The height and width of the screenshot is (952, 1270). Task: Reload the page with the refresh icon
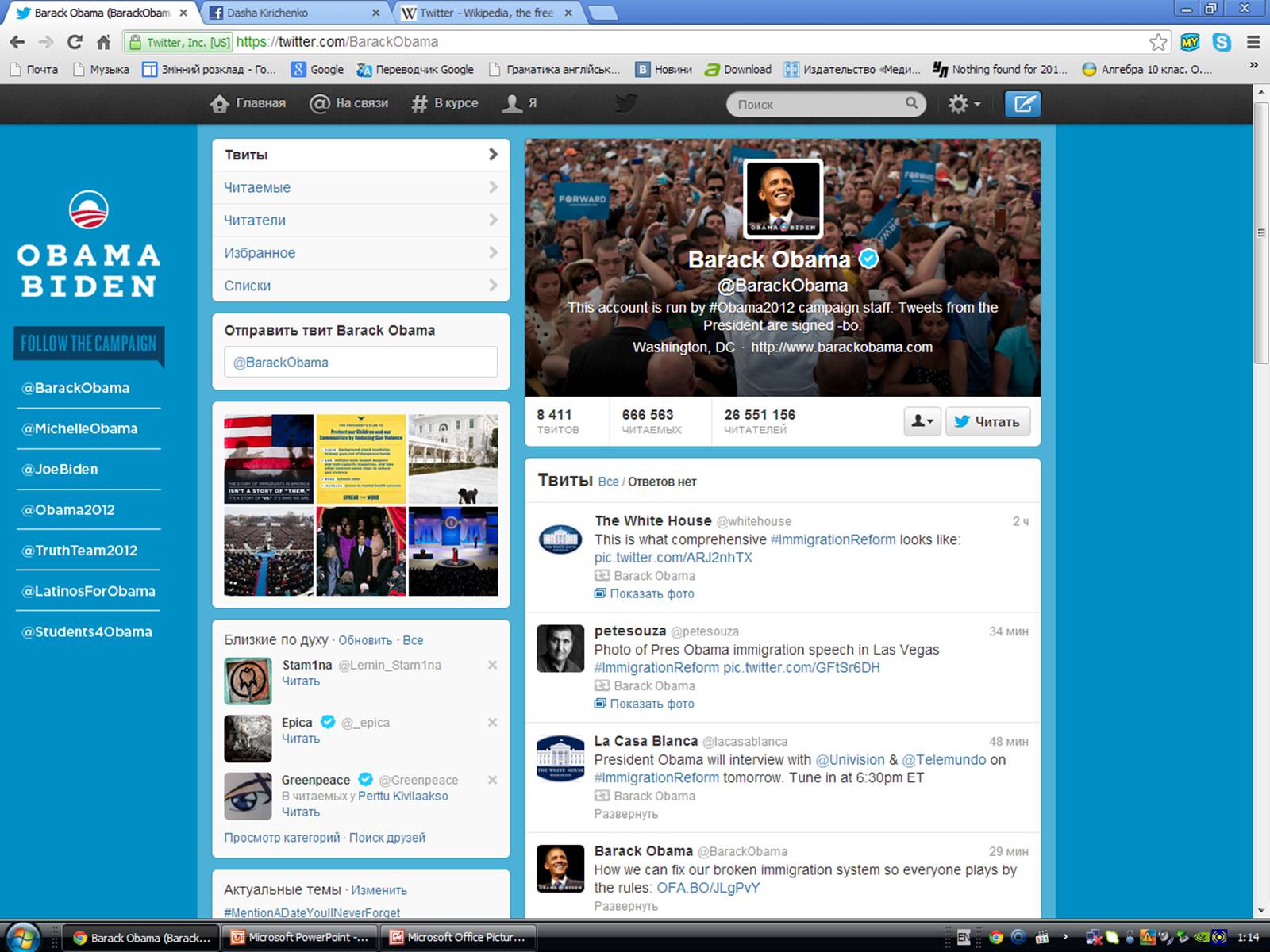75,42
